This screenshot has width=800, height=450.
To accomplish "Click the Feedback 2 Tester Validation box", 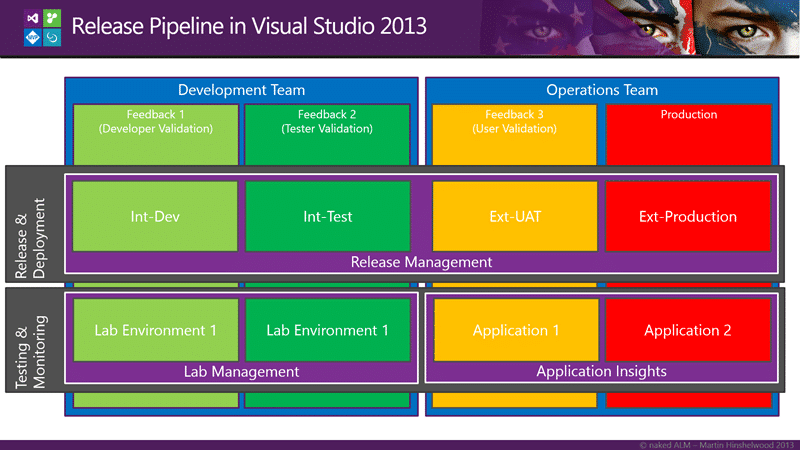I will pyautogui.click(x=327, y=135).
